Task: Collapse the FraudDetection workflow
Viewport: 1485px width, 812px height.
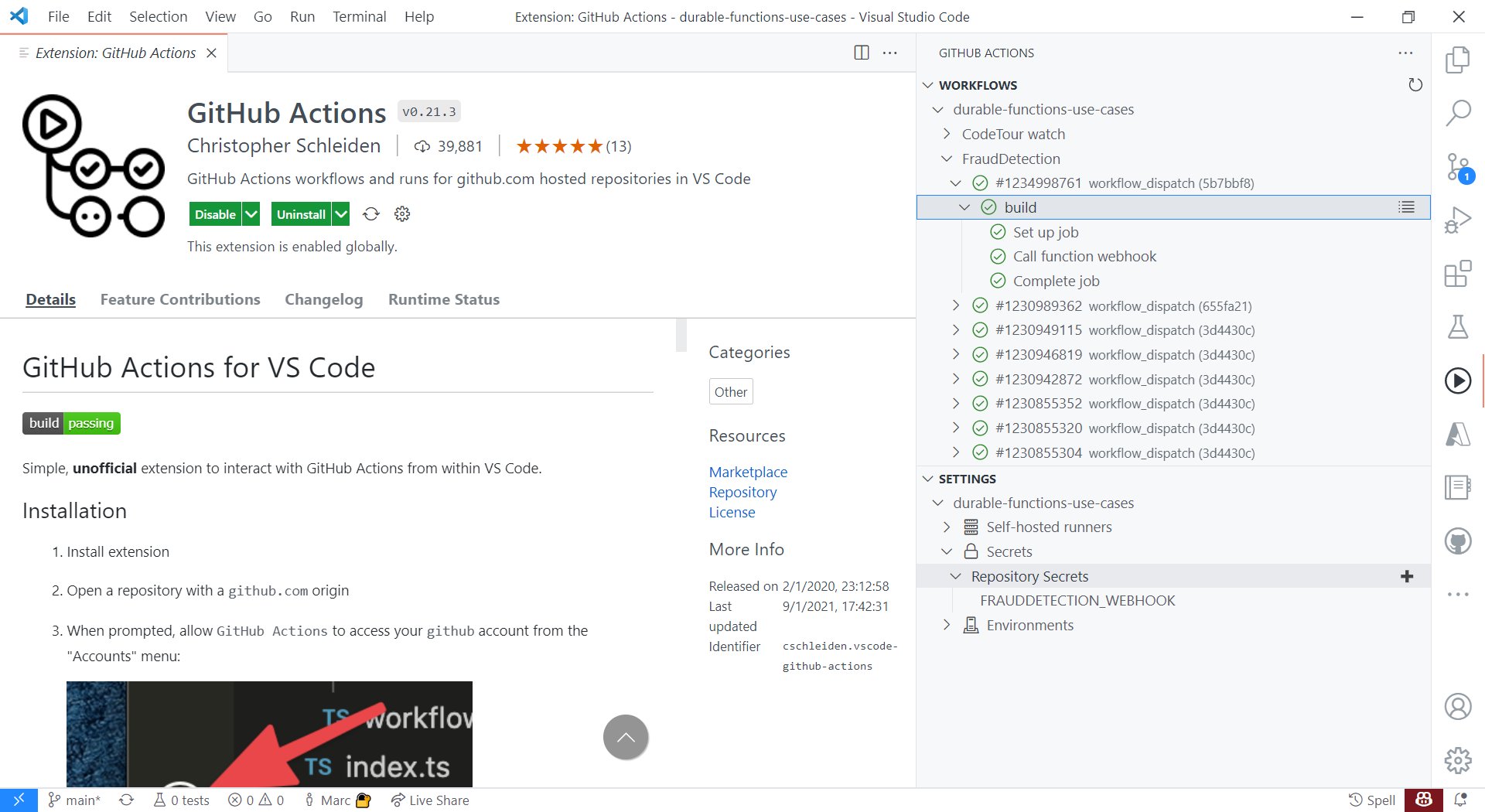Action: point(947,159)
